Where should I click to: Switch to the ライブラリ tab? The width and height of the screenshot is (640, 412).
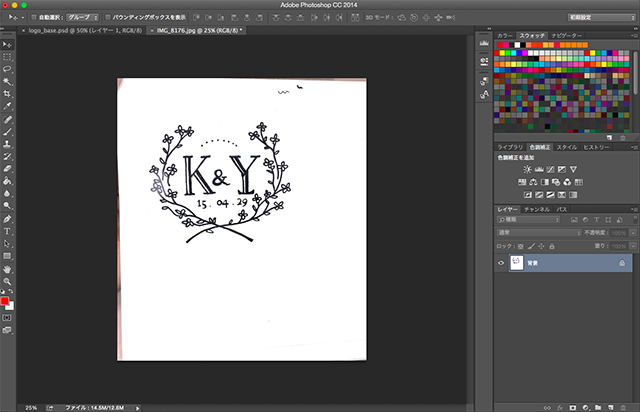[510, 147]
